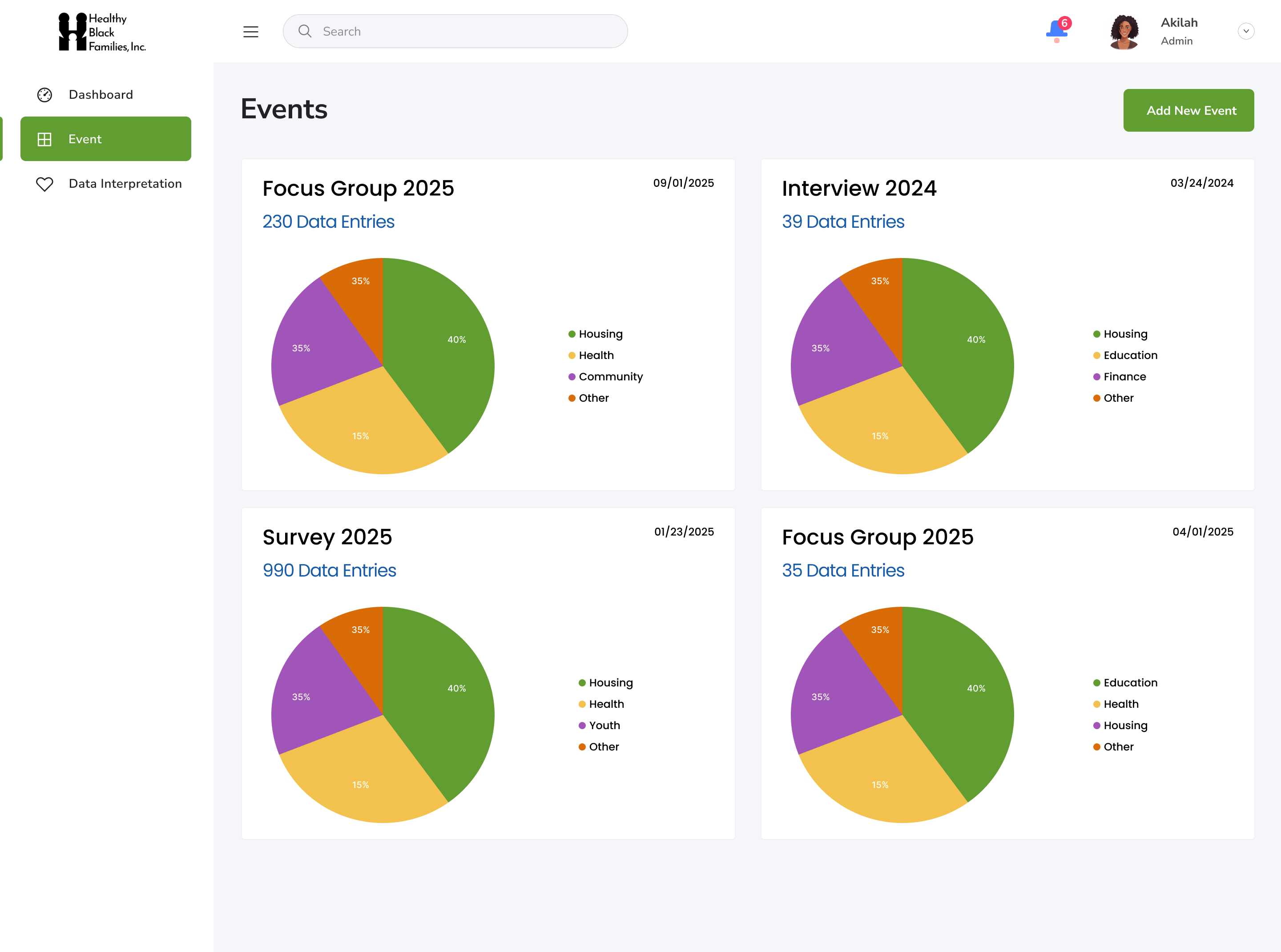Image resolution: width=1281 pixels, height=952 pixels.
Task: Click the 39 Data Entries link
Action: pos(842,221)
